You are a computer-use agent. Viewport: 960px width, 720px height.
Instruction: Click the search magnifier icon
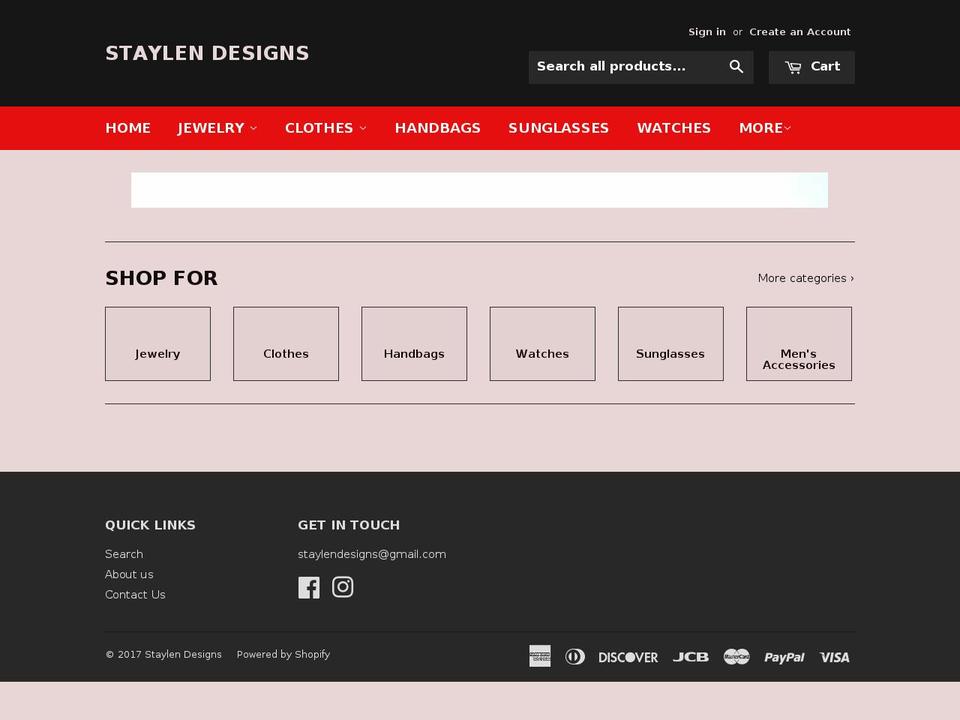pyautogui.click(x=736, y=67)
